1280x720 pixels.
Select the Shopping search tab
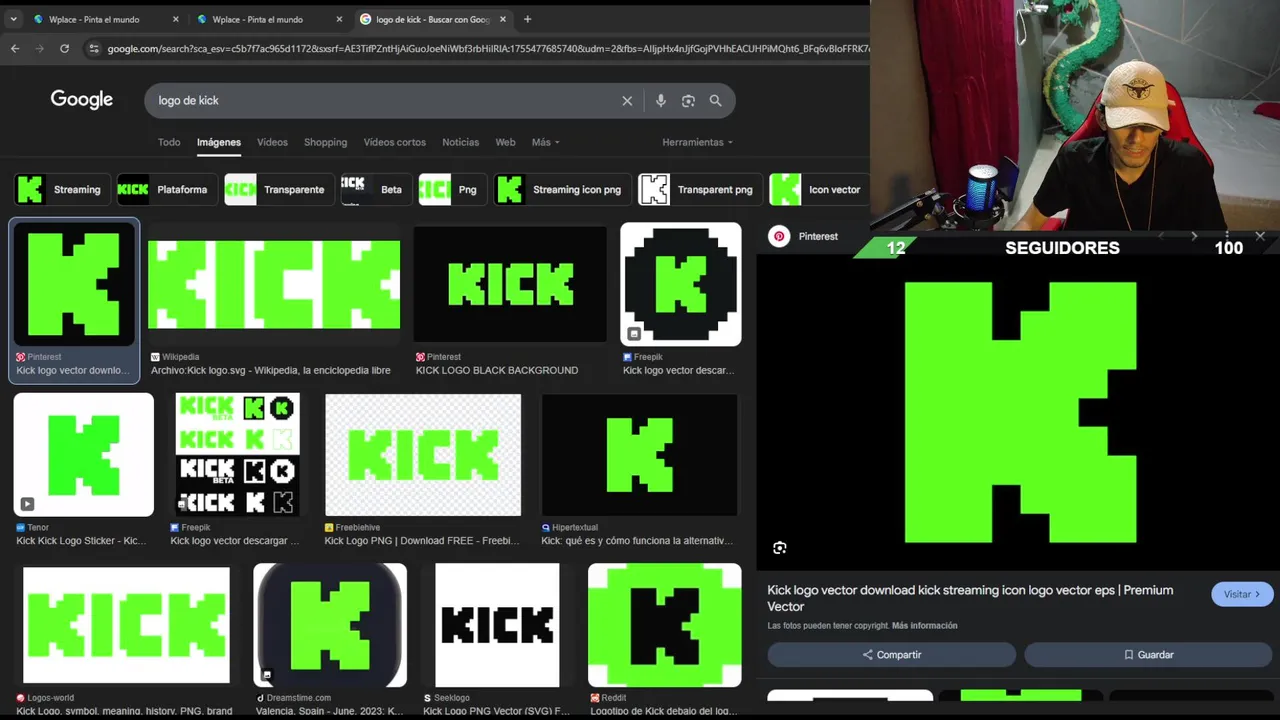[x=325, y=142]
